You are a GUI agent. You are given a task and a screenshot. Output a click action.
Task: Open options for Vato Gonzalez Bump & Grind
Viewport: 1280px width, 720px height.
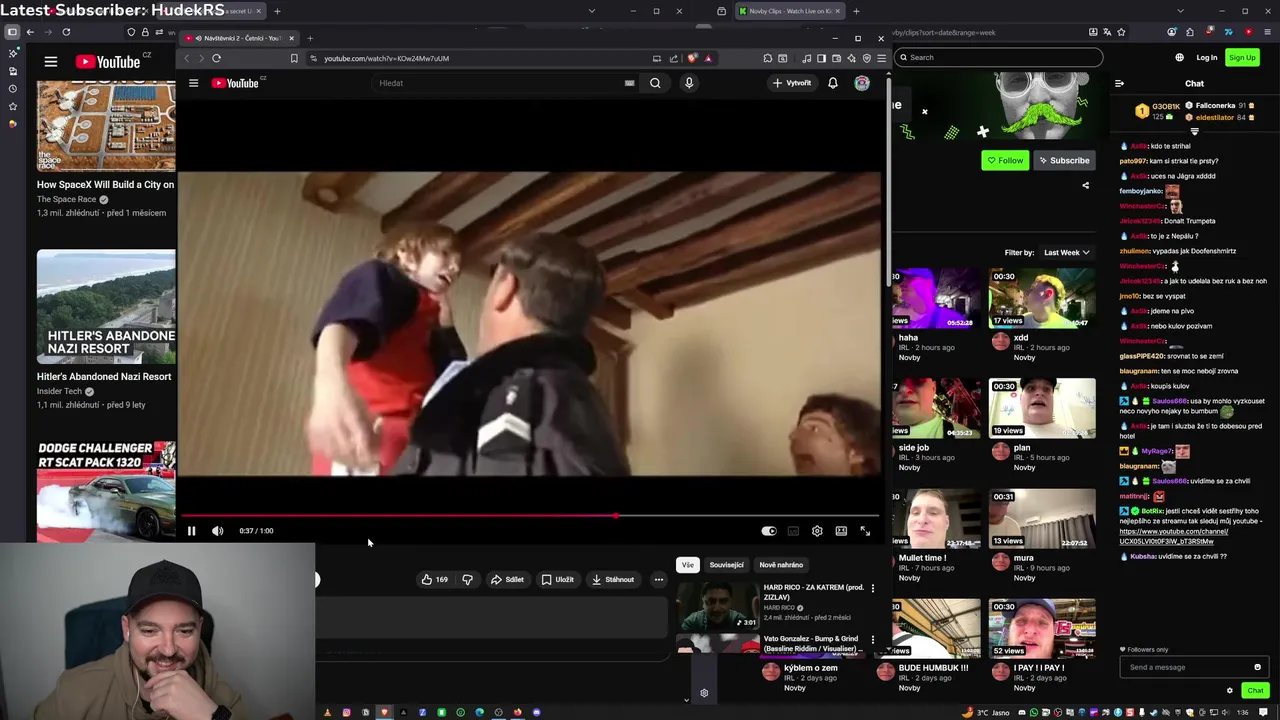click(872, 639)
